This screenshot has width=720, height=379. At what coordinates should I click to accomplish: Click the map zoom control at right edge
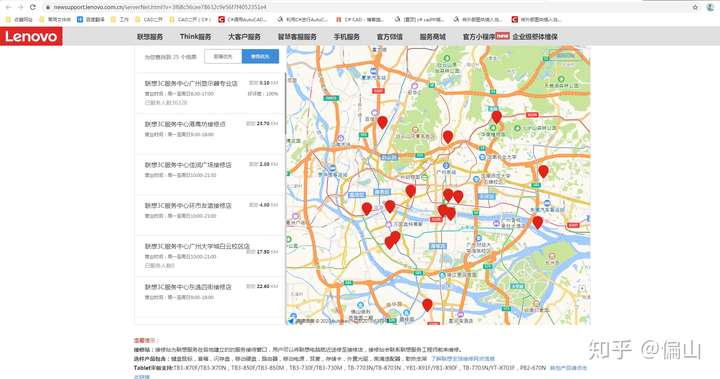(x=582, y=288)
